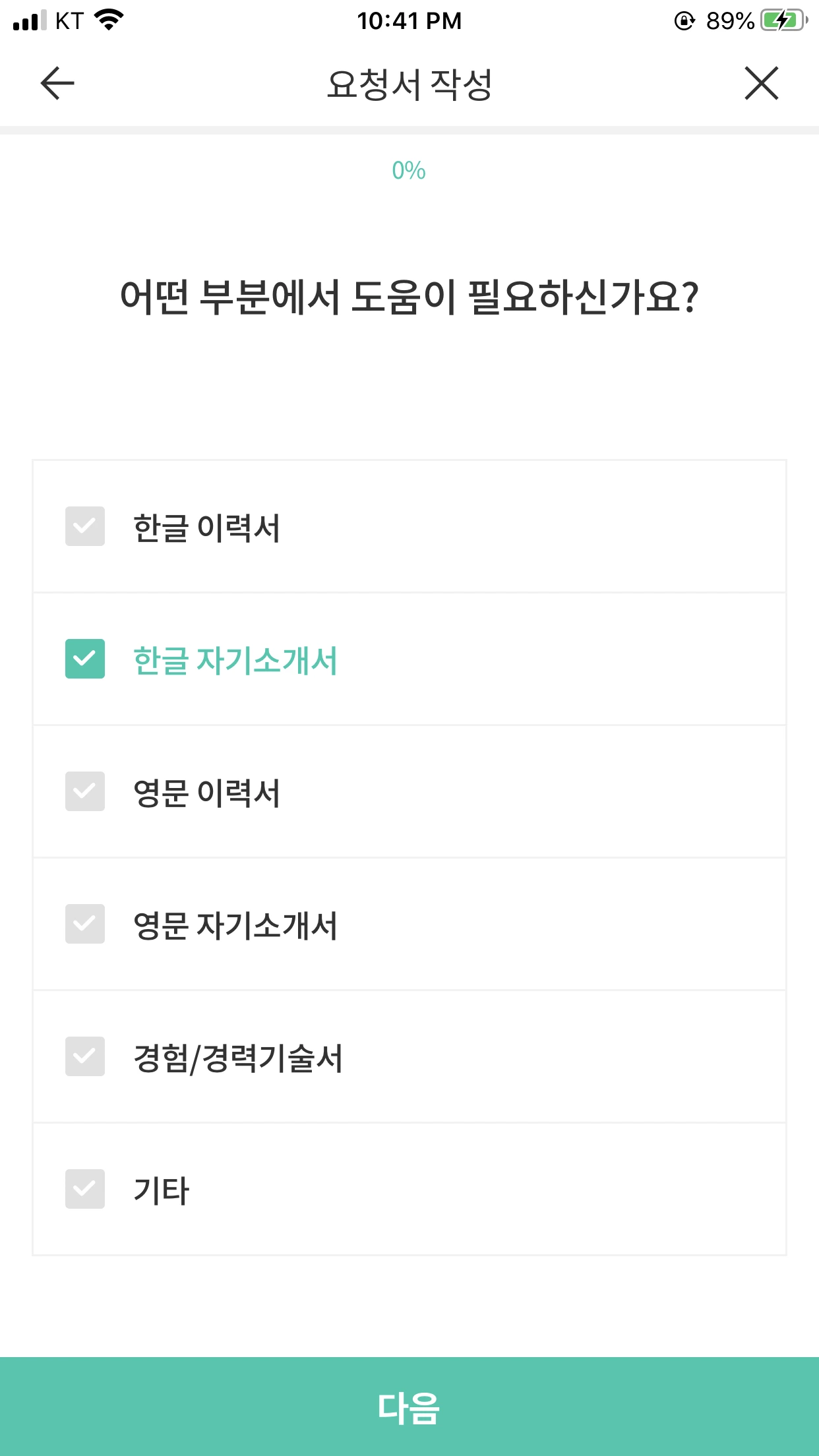Select the 영문 이력서 option label
The image size is (819, 1456).
click(207, 793)
